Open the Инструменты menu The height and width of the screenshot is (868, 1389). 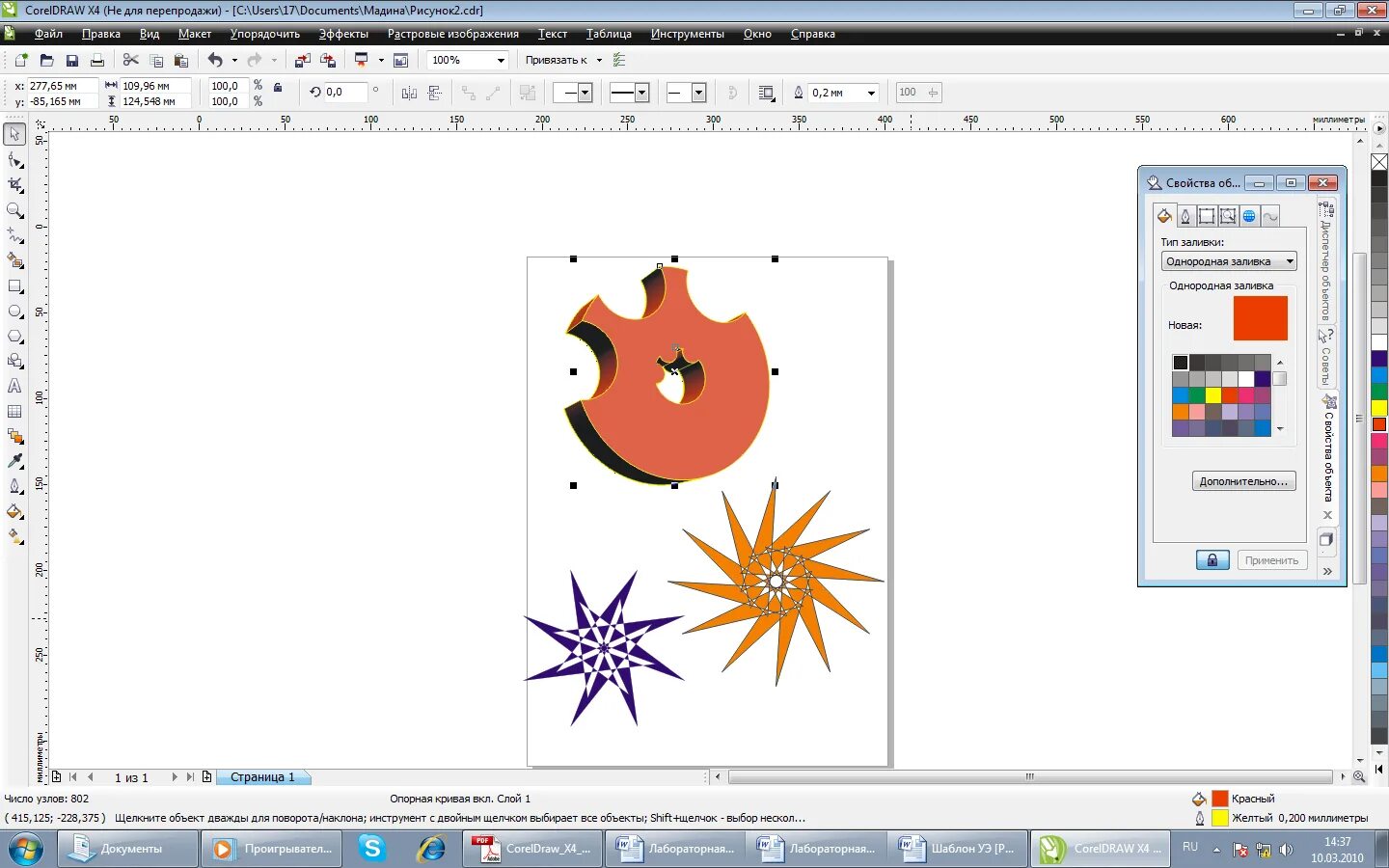point(687,34)
